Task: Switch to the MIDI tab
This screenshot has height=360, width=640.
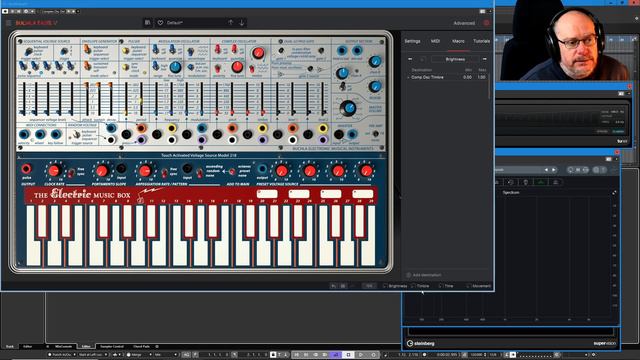Action: pyautogui.click(x=435, y=41)
